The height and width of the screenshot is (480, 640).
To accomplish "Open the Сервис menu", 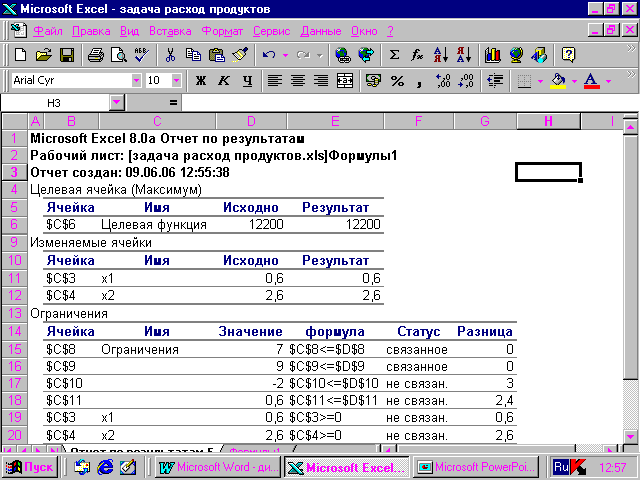I will 272,31.
